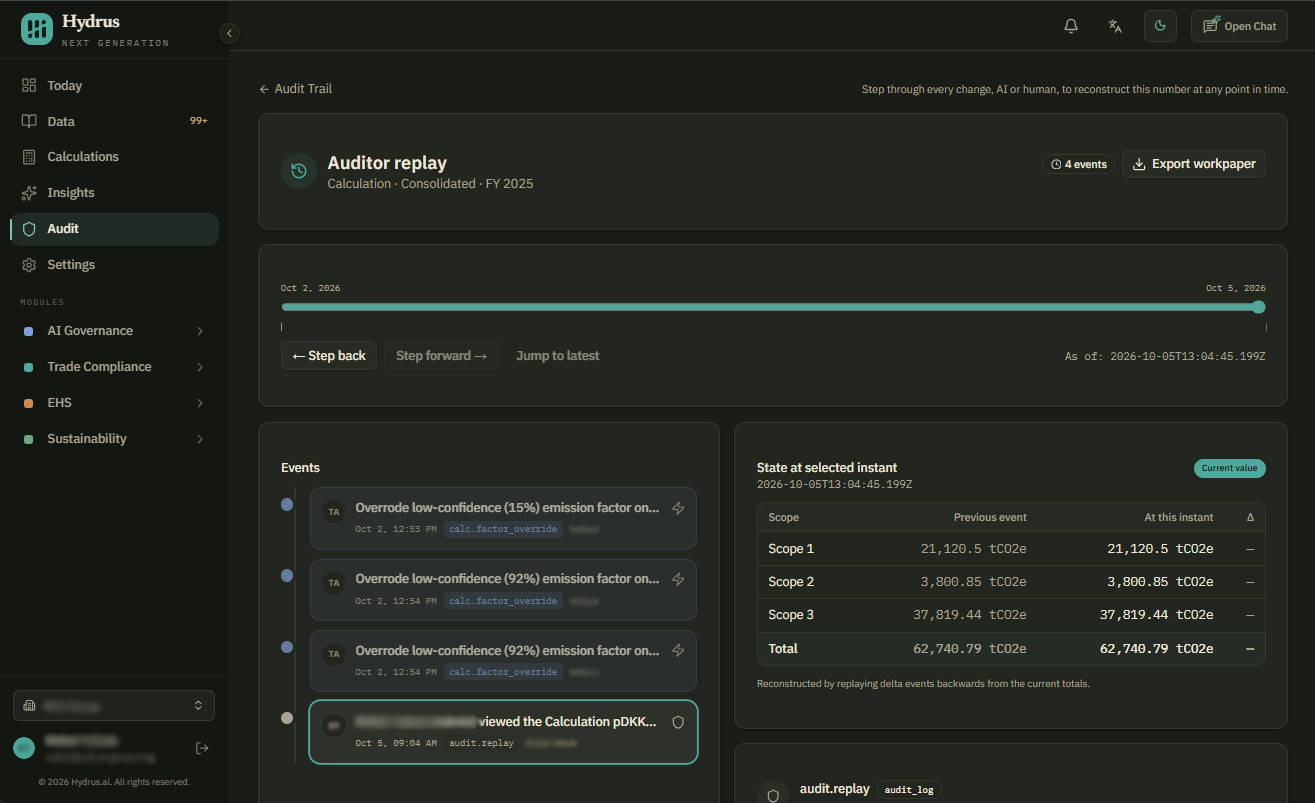Image resolution: width=1315 pixels, height=803 pixels.
Task: Click the logout icon
Action: pos(202,748)
